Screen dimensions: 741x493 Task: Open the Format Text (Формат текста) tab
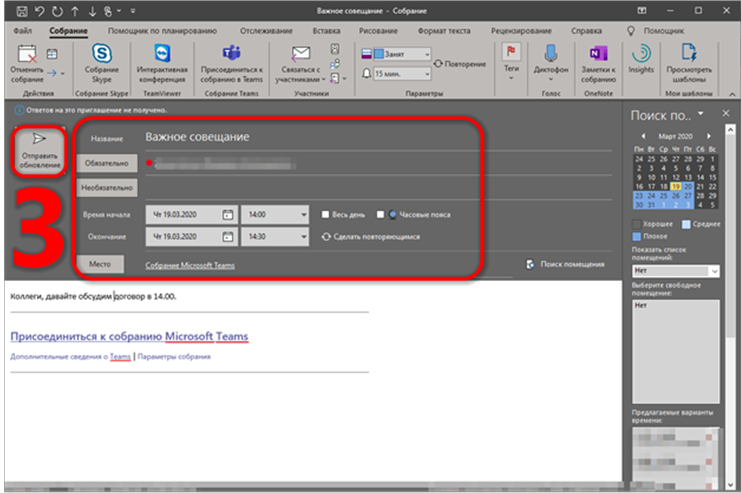(x=444, y=31)
